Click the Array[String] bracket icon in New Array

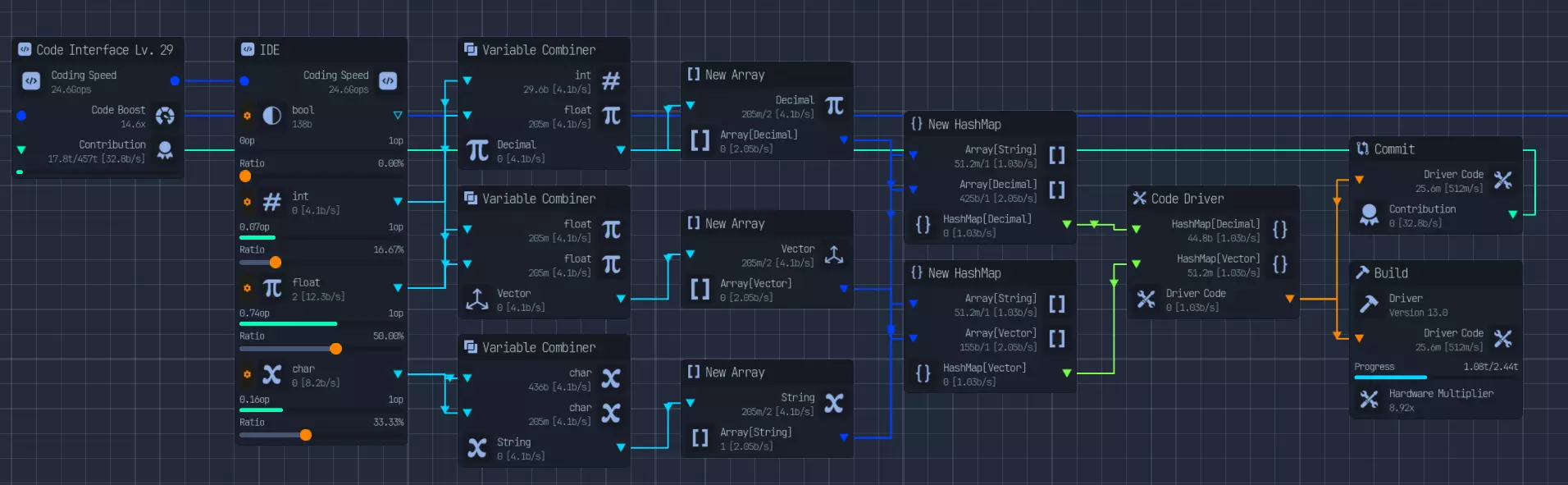700,437
